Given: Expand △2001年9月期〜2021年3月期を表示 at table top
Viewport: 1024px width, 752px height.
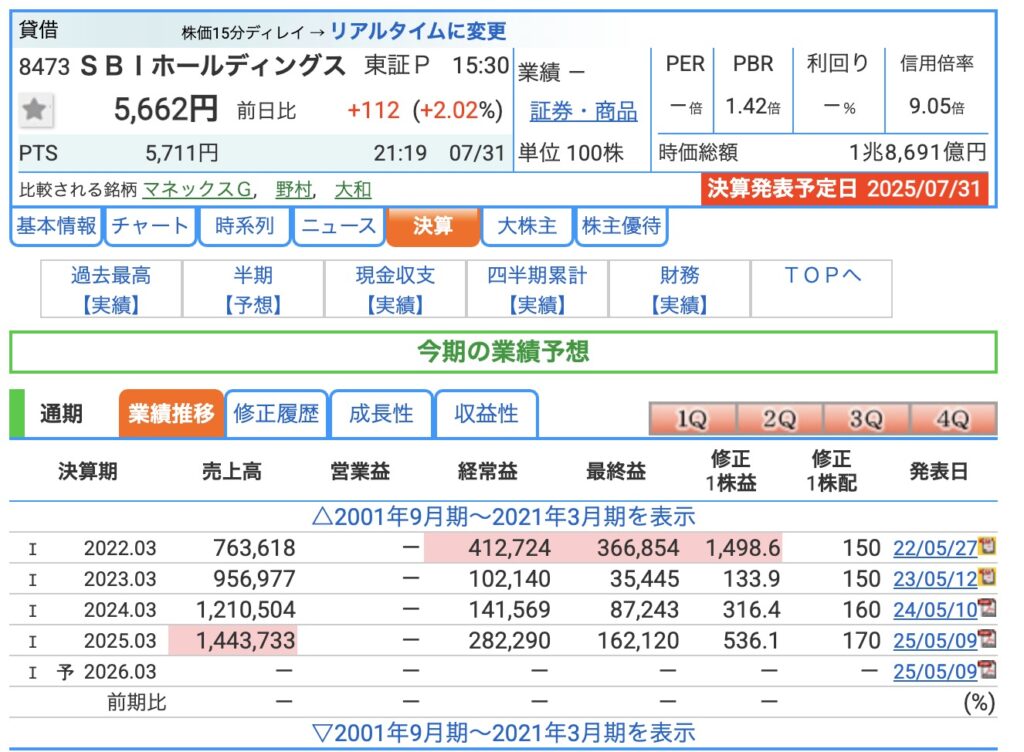Looking at the screenshot, I should (504, 516).
